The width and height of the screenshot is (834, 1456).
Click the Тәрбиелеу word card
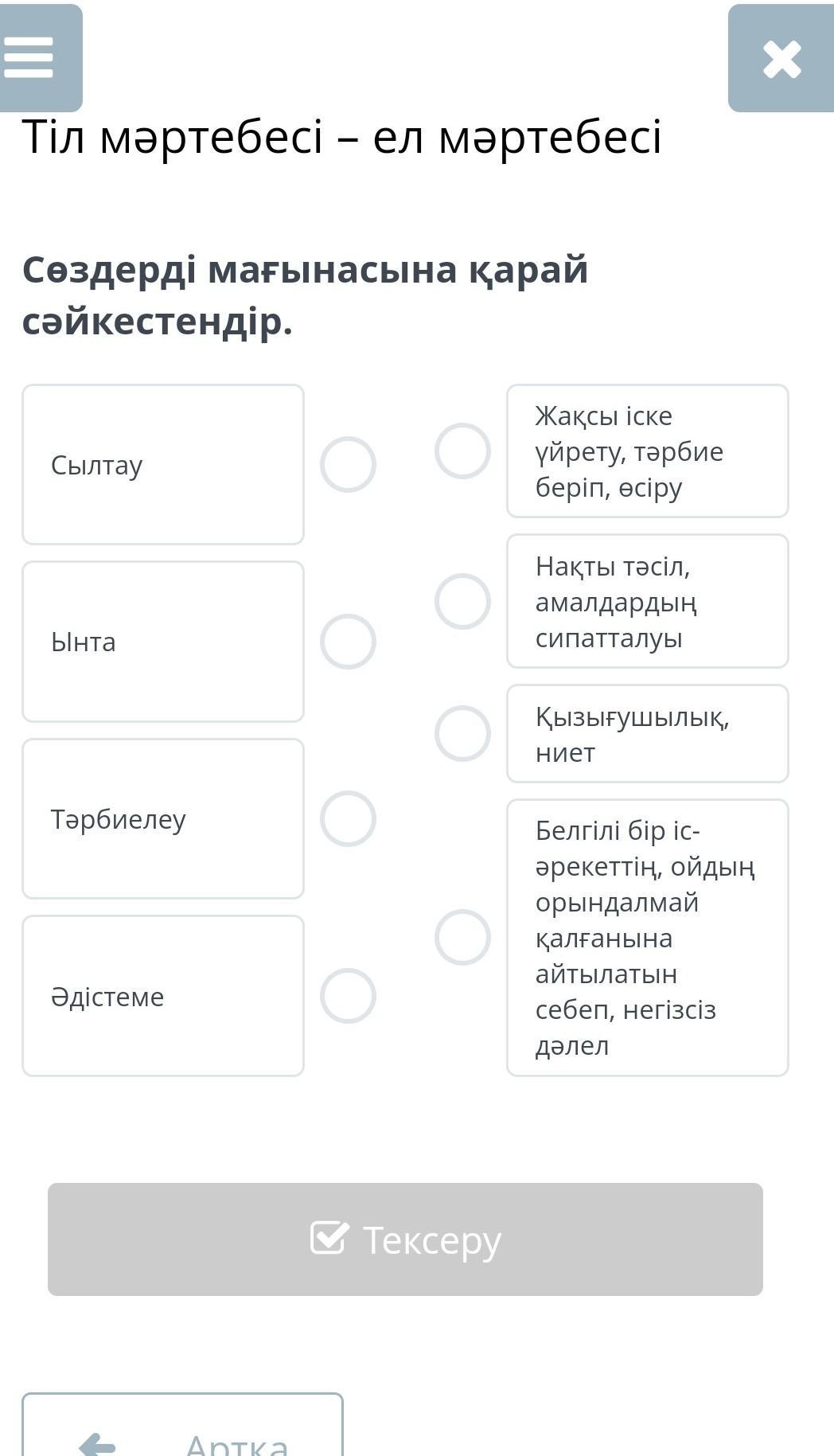point(163,818)
